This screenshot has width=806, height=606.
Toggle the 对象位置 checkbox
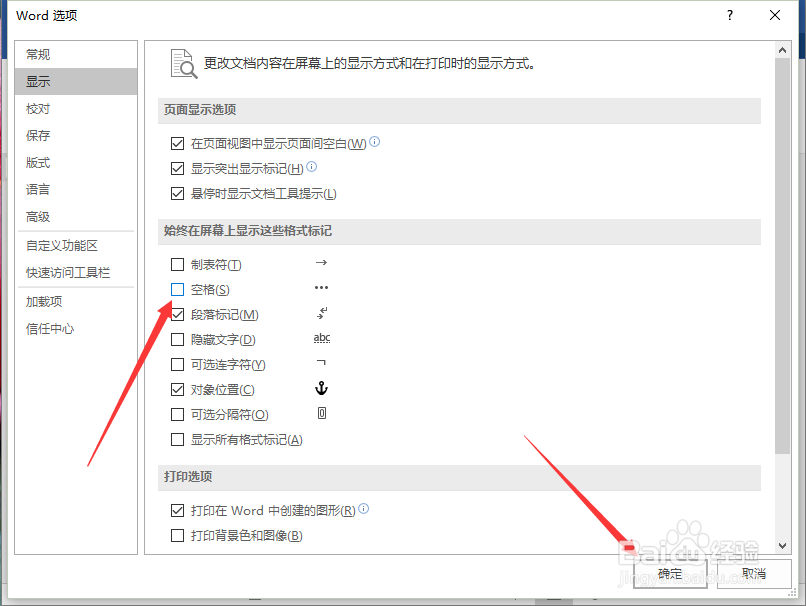177,389
